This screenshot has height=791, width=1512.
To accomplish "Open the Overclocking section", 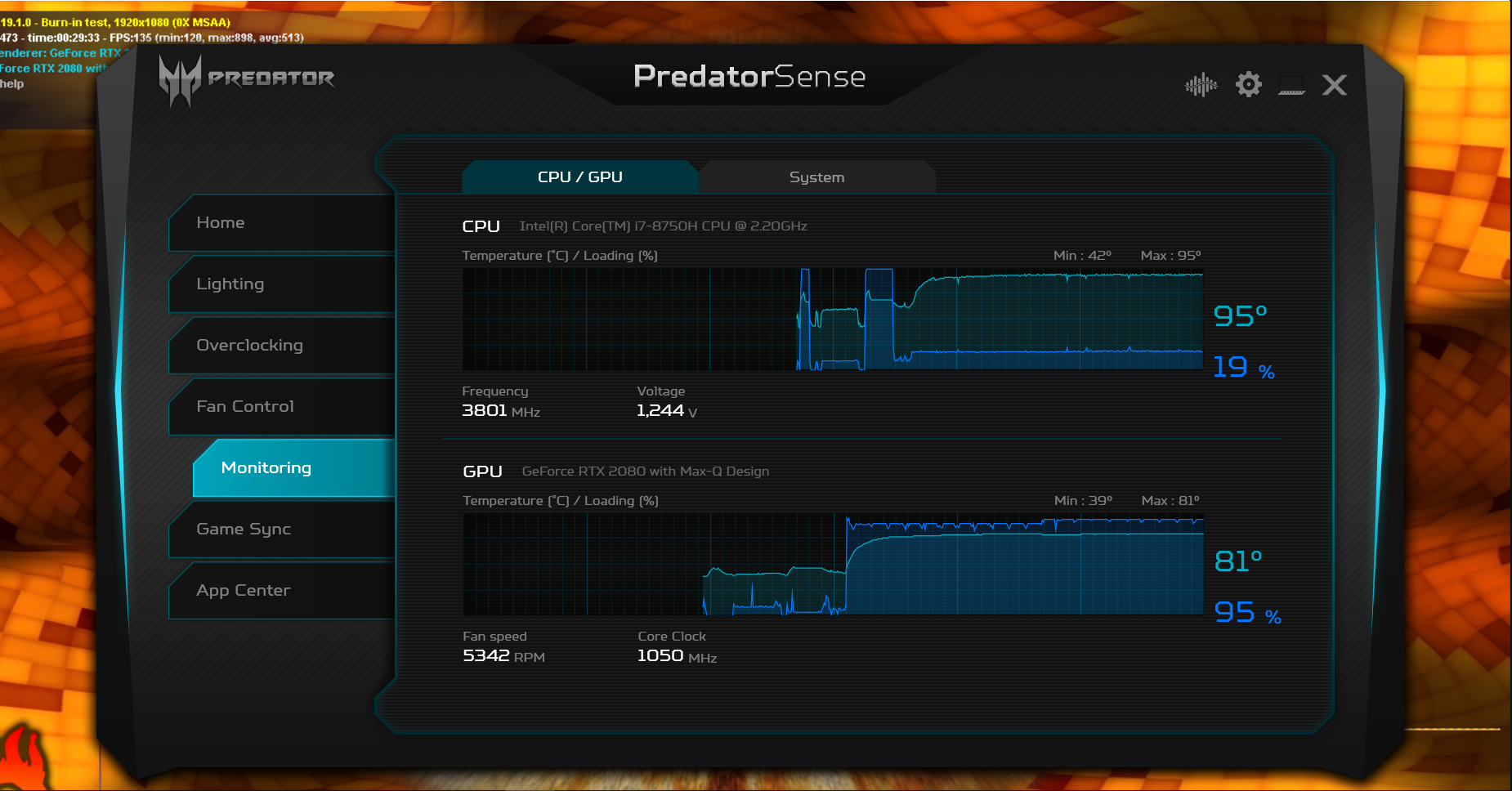I will pyautogui.click(x=282, y=346).
